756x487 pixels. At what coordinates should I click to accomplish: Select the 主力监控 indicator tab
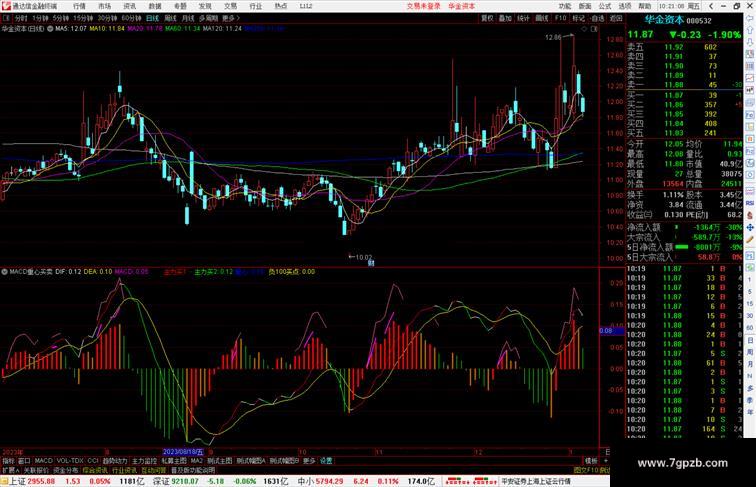pyautogui.click(x=145, y=461)
